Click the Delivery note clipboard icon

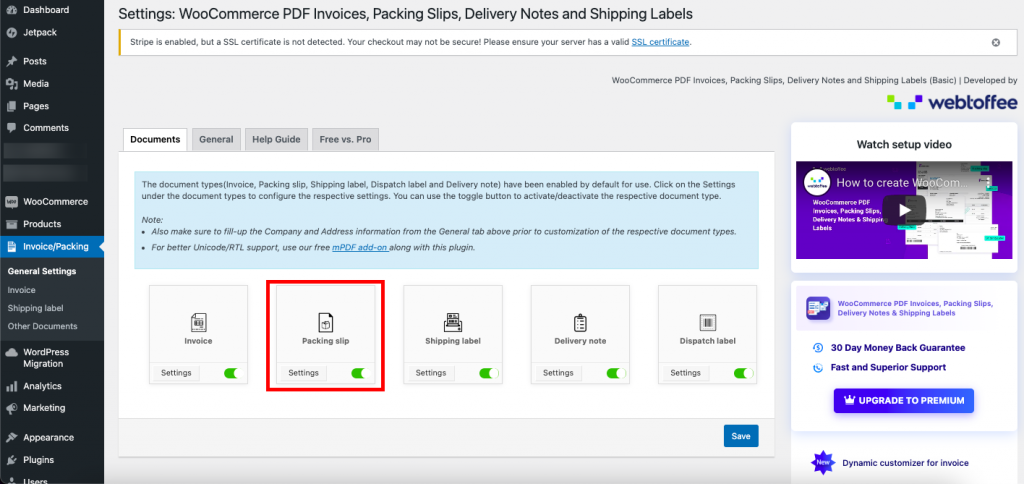(580, 322)
